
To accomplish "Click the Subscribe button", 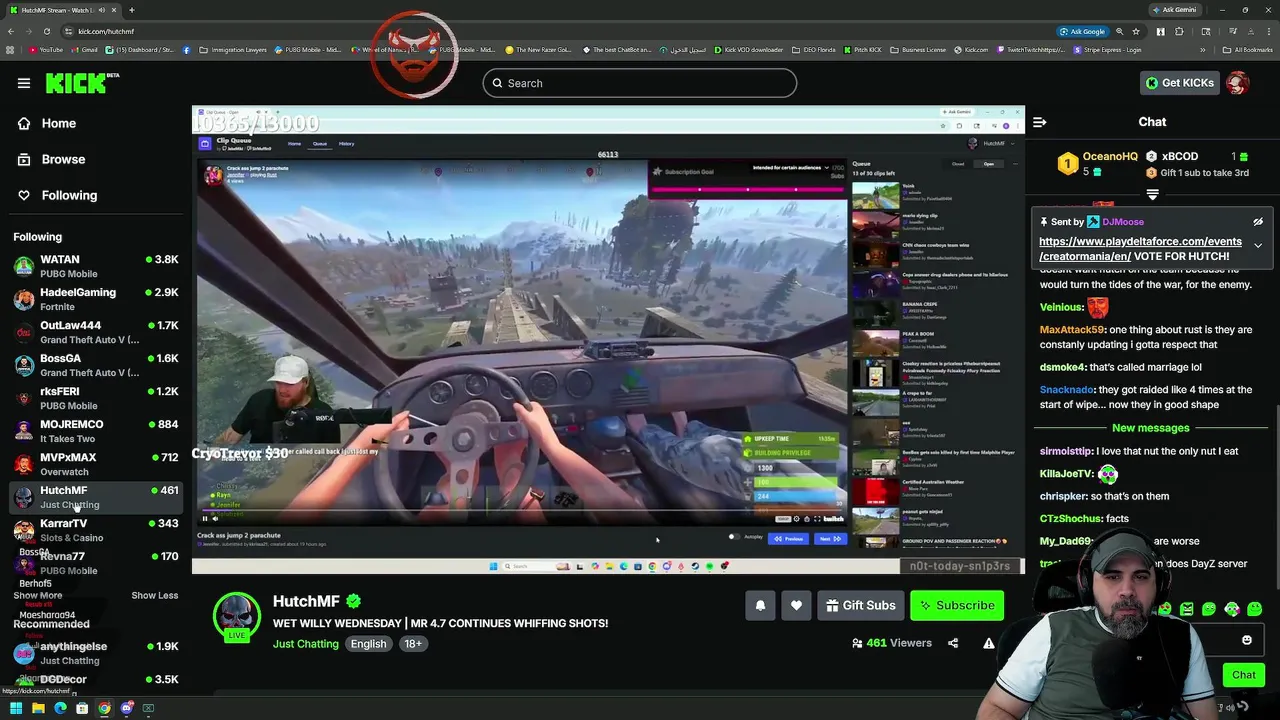I will point(957,605).
